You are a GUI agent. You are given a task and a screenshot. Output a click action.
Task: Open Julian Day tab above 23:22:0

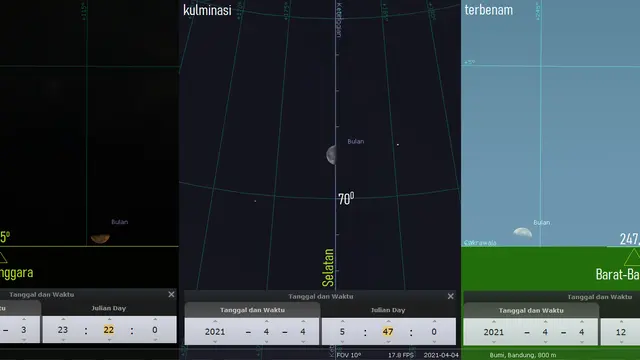coord(109,308)
